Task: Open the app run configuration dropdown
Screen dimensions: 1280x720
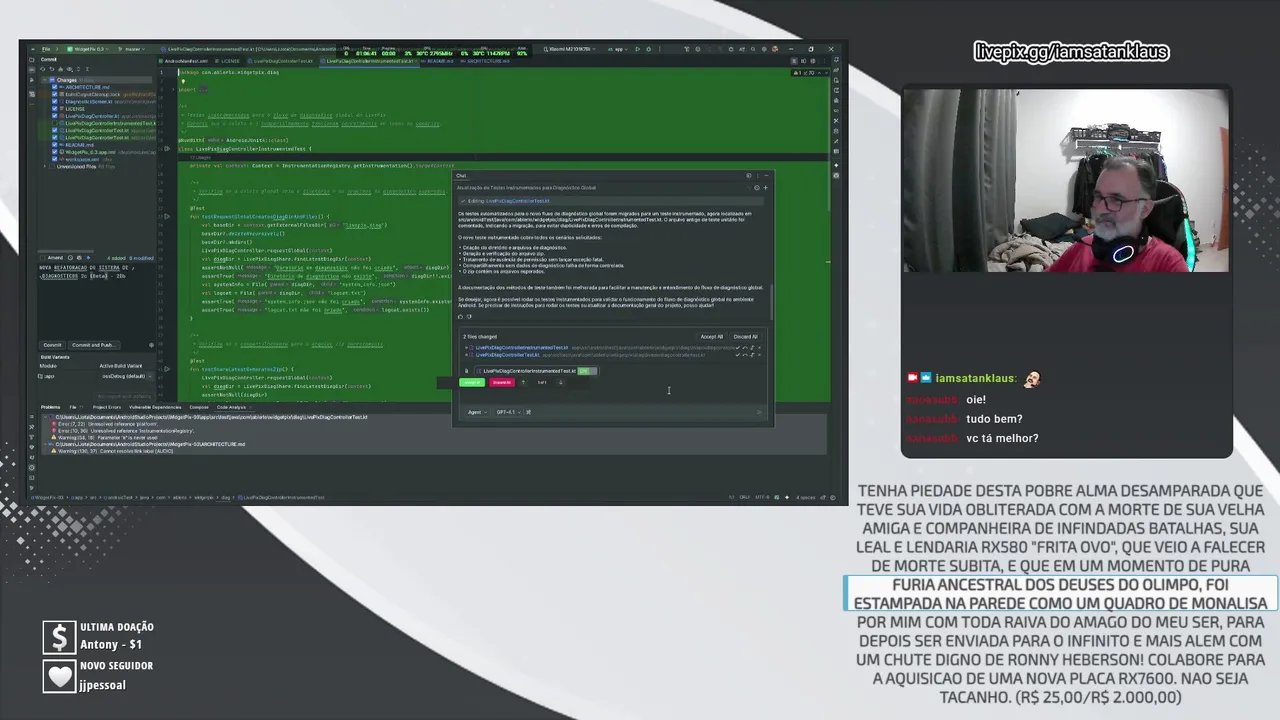Action: tap(617, 49)
